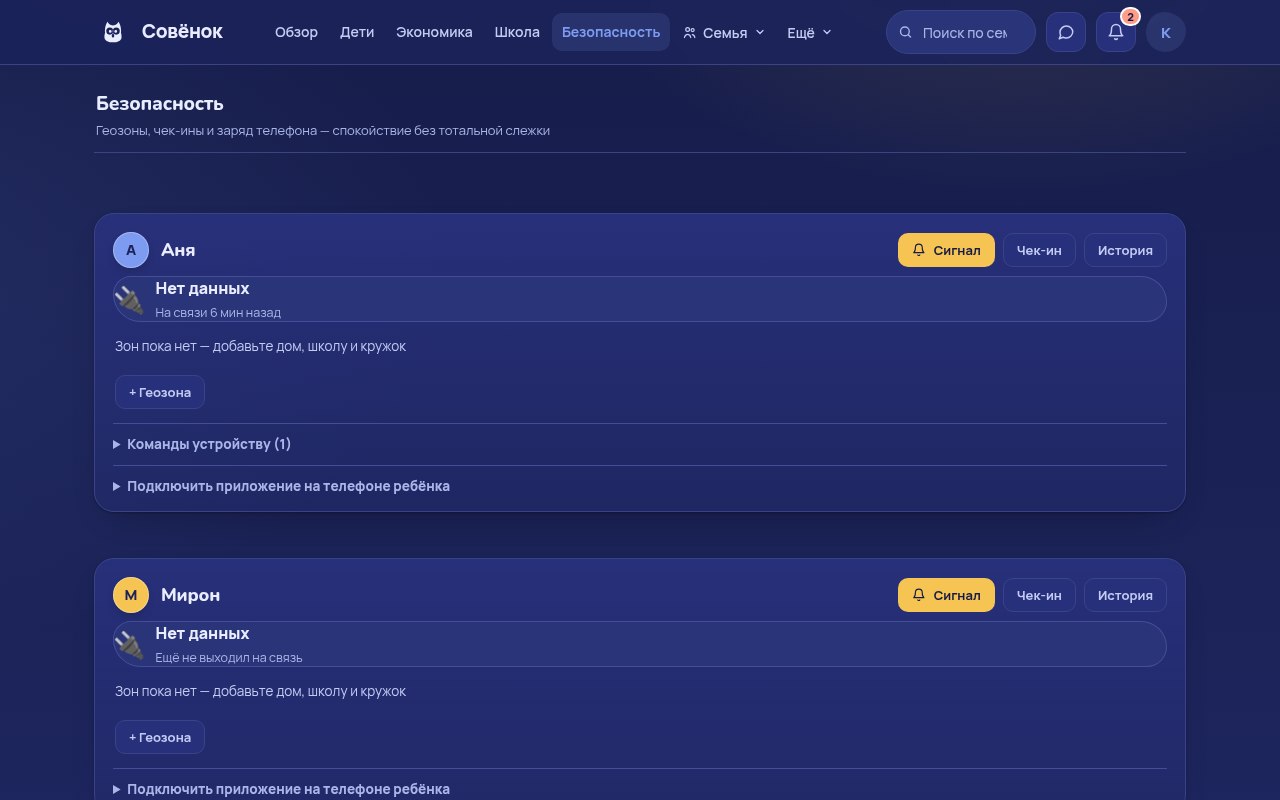Click Аня's avatar letter A

coord(131,250)
